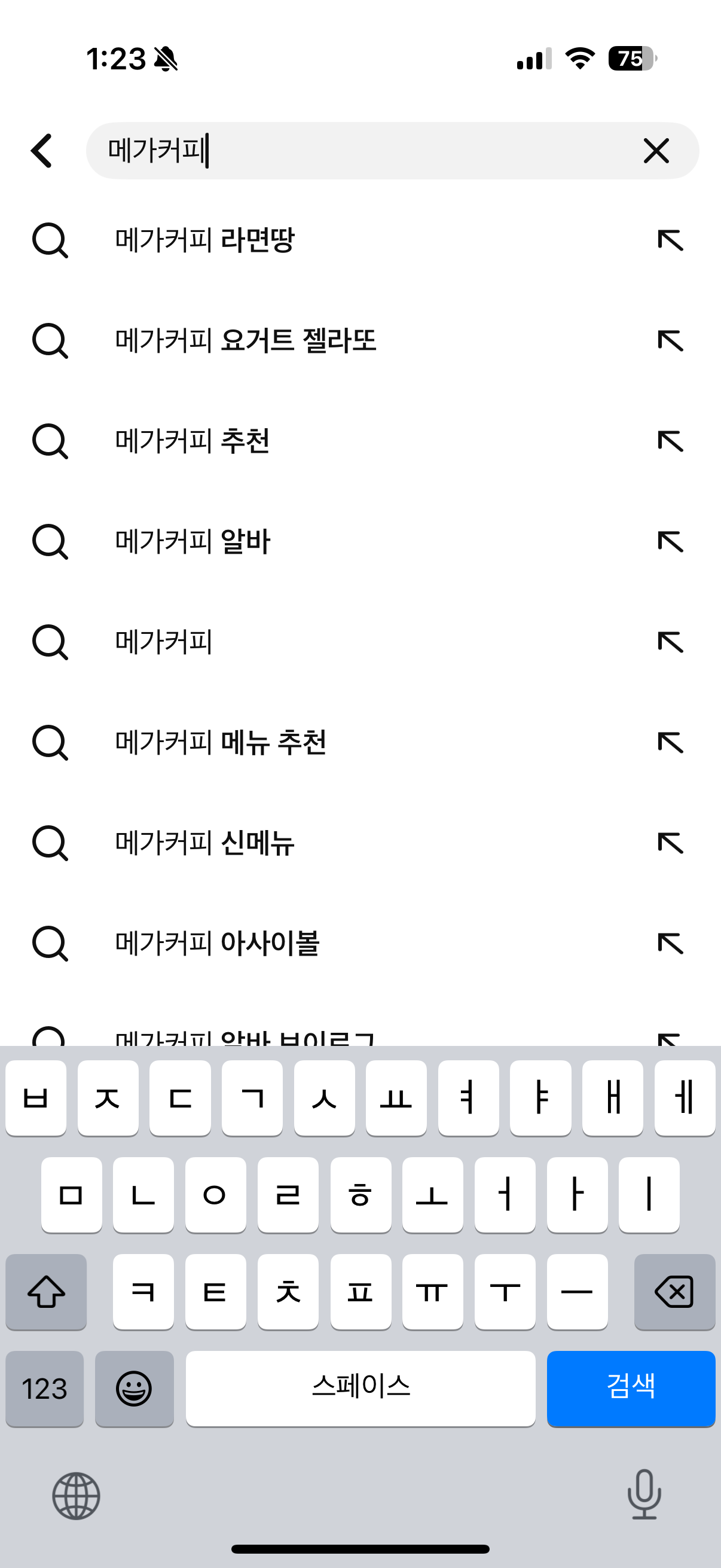Image resolution: width=721 pixels, height=1568 pixels.
Task: Fill query arrow next to 메가커피 아사이볼
Action: coord(671,944)
